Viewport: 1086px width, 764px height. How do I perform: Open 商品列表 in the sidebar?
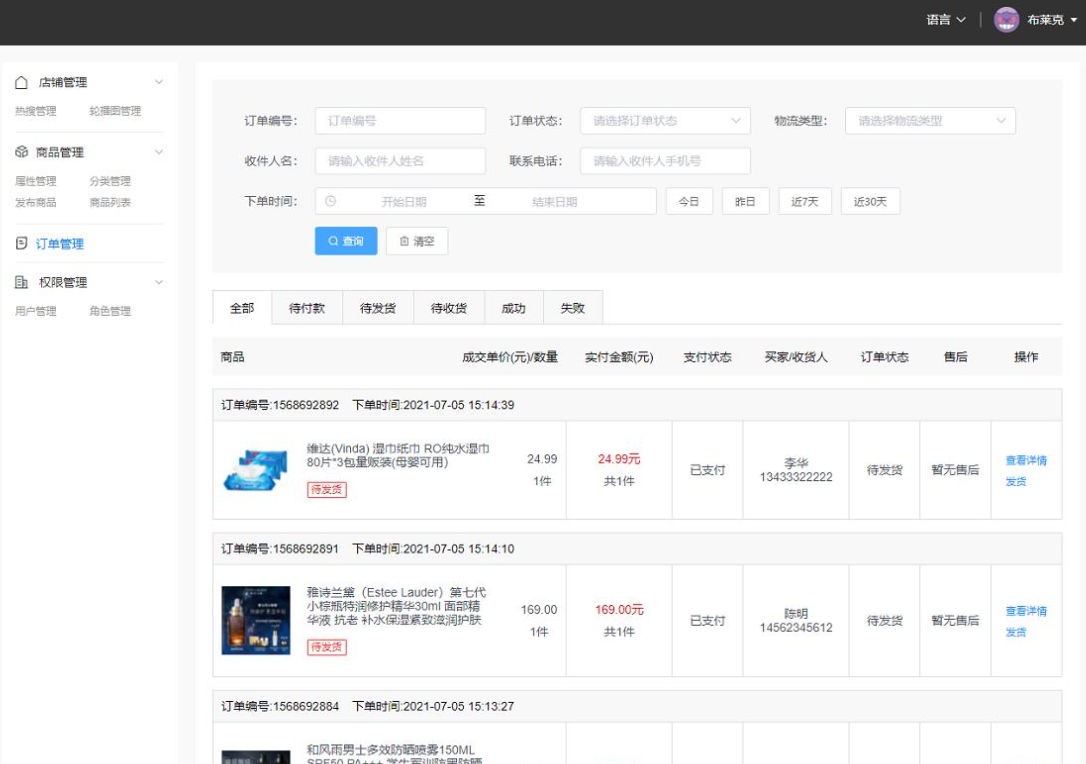pyautogui.click(x=110, y=202)
